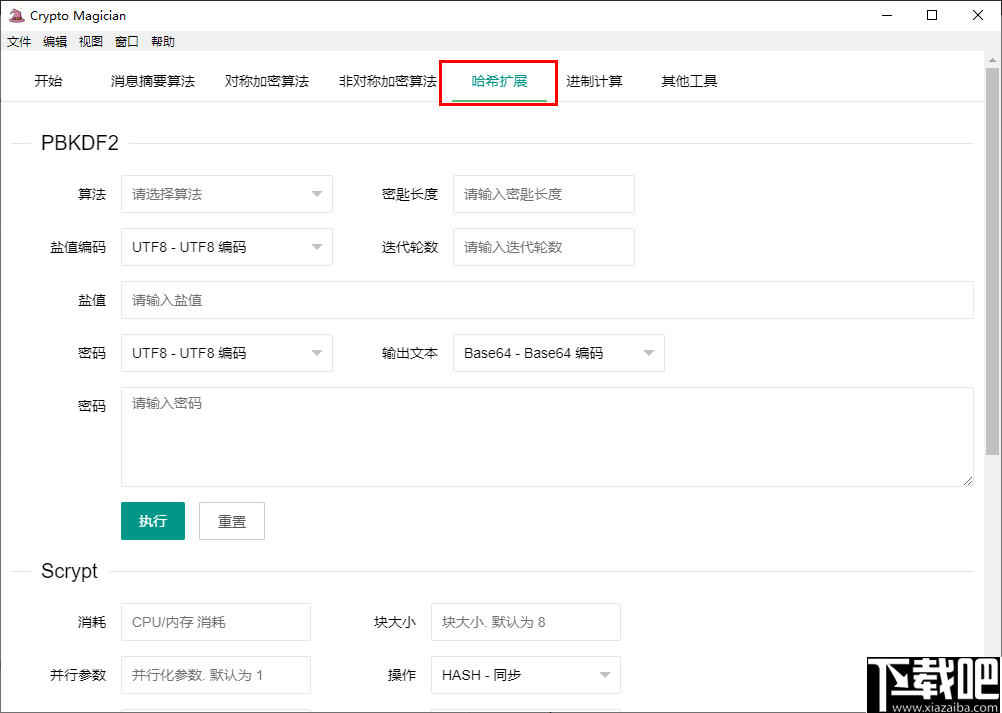1002x713 pixels.
Task: Click the 迭代轮数 iteration count field
Action: (x=543, y=247)
